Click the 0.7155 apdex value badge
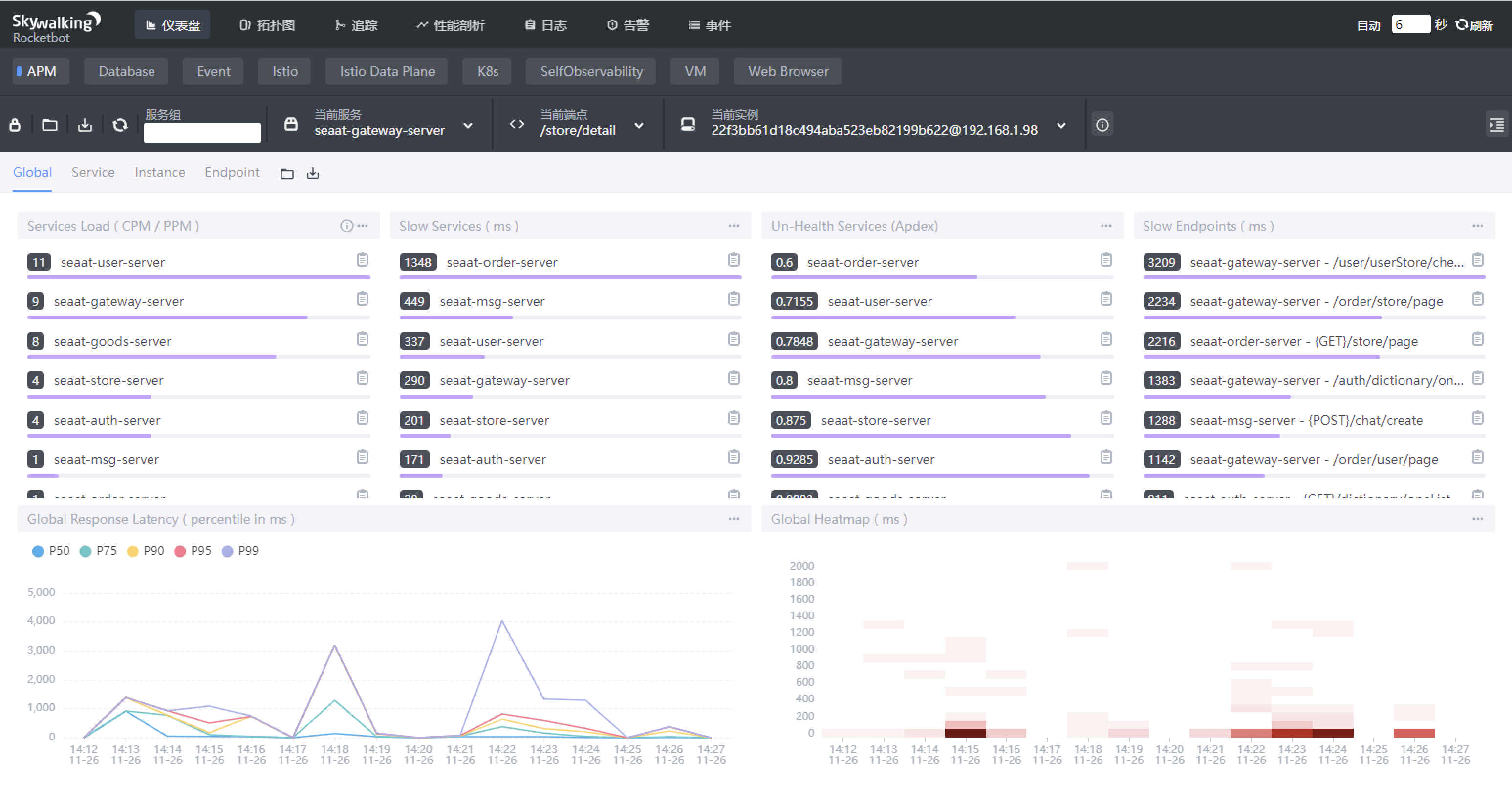The width and height of the screenshot is (1512, 802). [794, 301]
